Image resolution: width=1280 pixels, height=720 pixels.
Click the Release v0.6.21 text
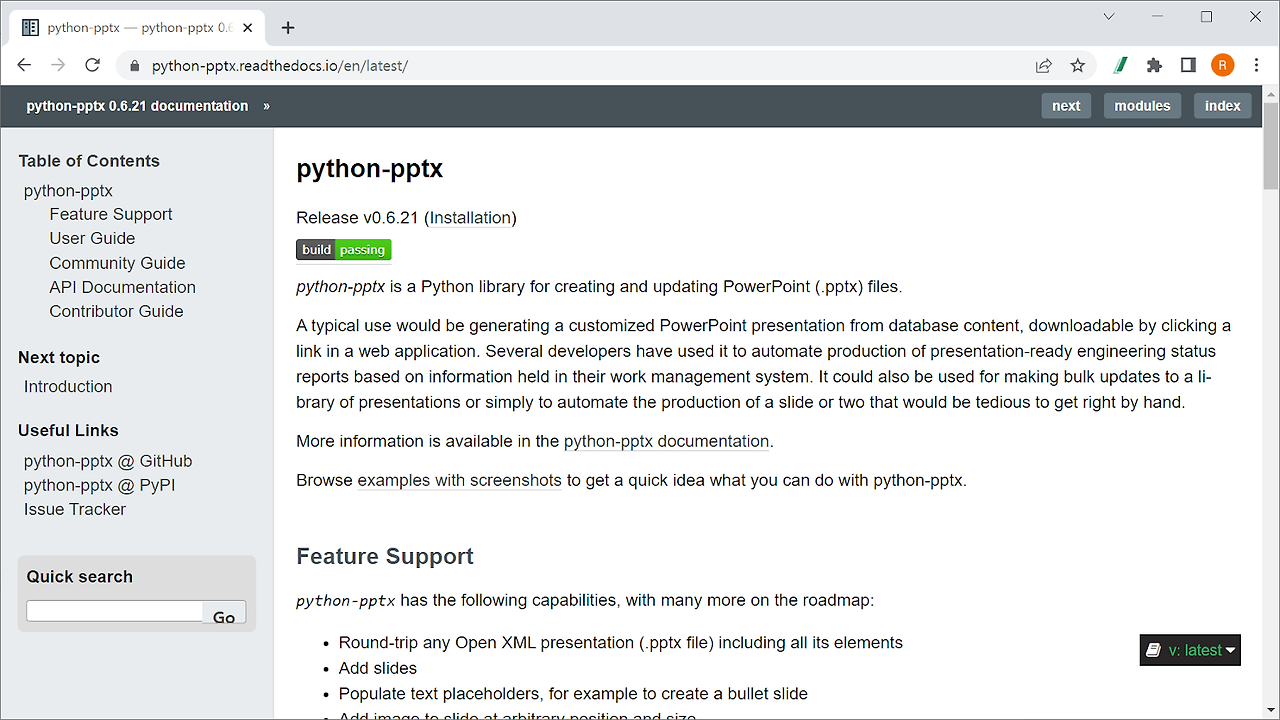point(357,218)
